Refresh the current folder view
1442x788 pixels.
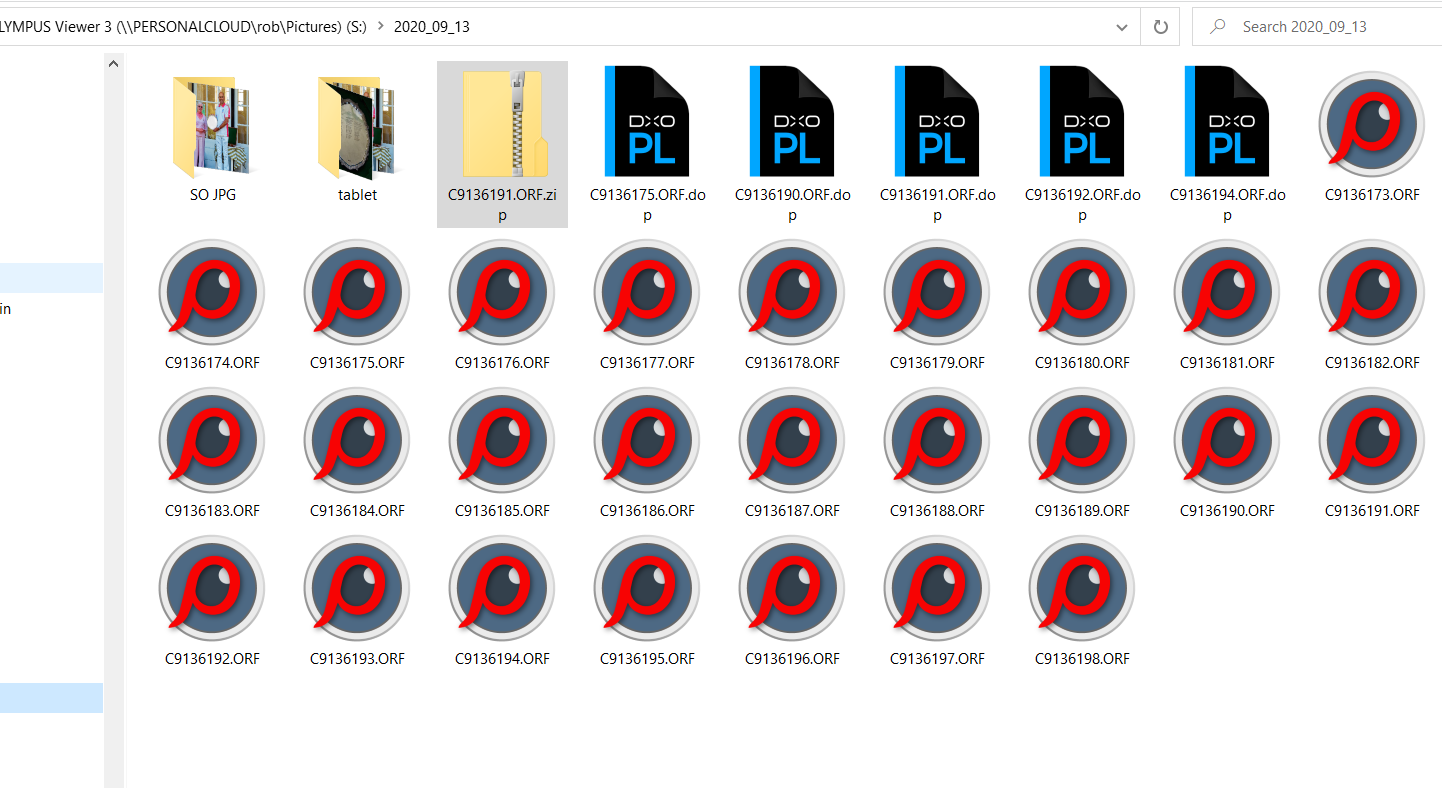click(1161, 27)
